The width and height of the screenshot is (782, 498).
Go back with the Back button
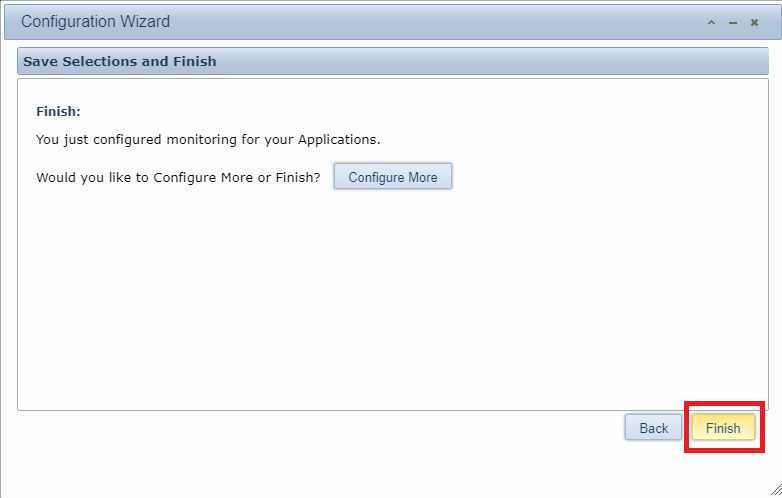tap(653, 428)
